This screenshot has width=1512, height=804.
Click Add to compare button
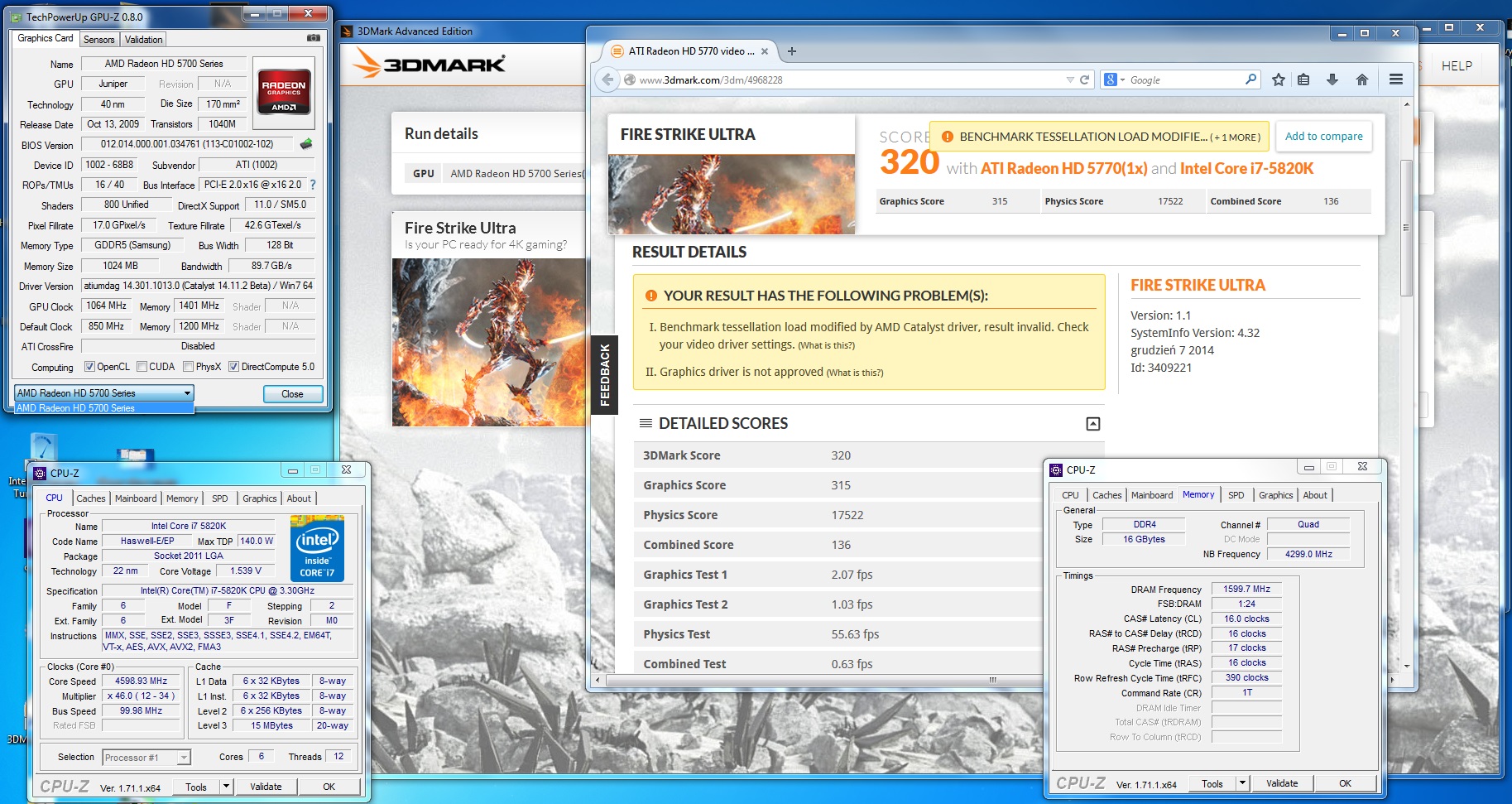1323,137
